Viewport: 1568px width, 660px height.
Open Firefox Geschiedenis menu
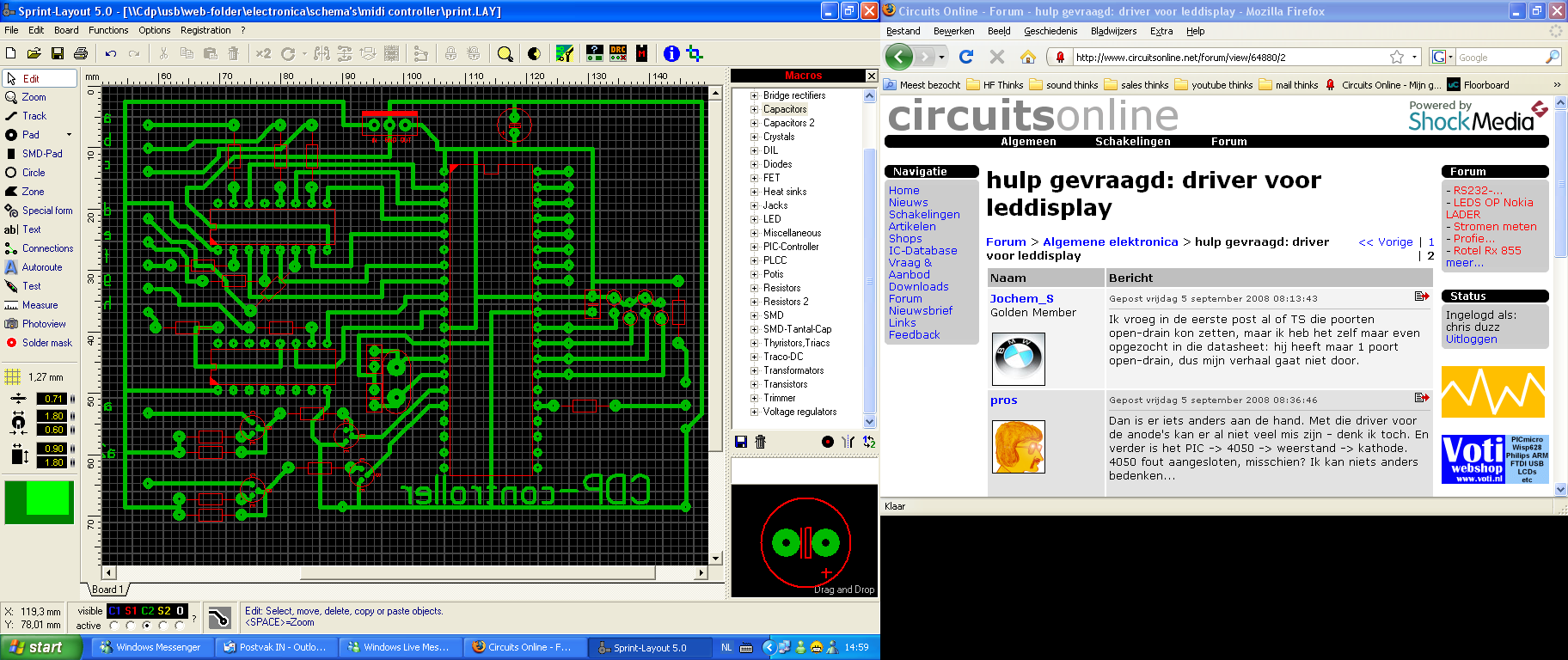tap(1050, 31)
